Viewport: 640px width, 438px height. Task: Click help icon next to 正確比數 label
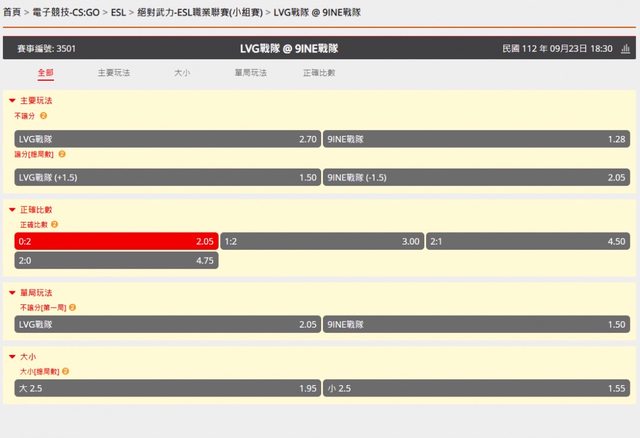tap(53, 226)
